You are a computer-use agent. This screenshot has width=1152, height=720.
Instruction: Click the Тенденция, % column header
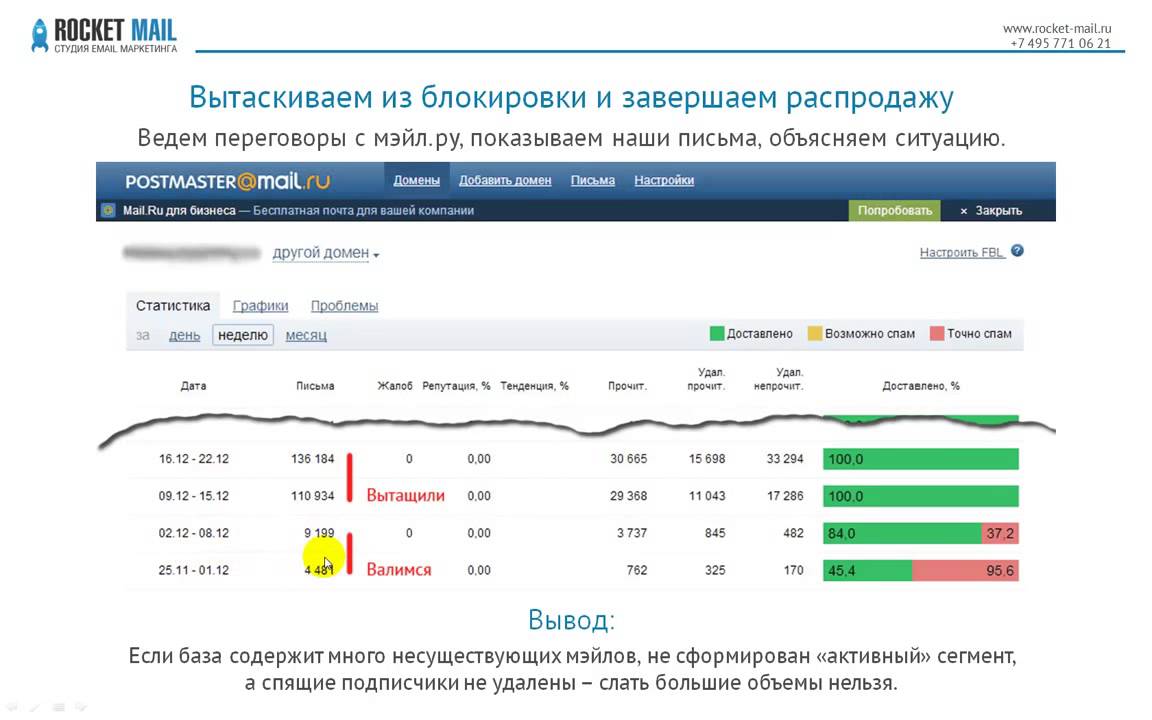coord(534,386)
